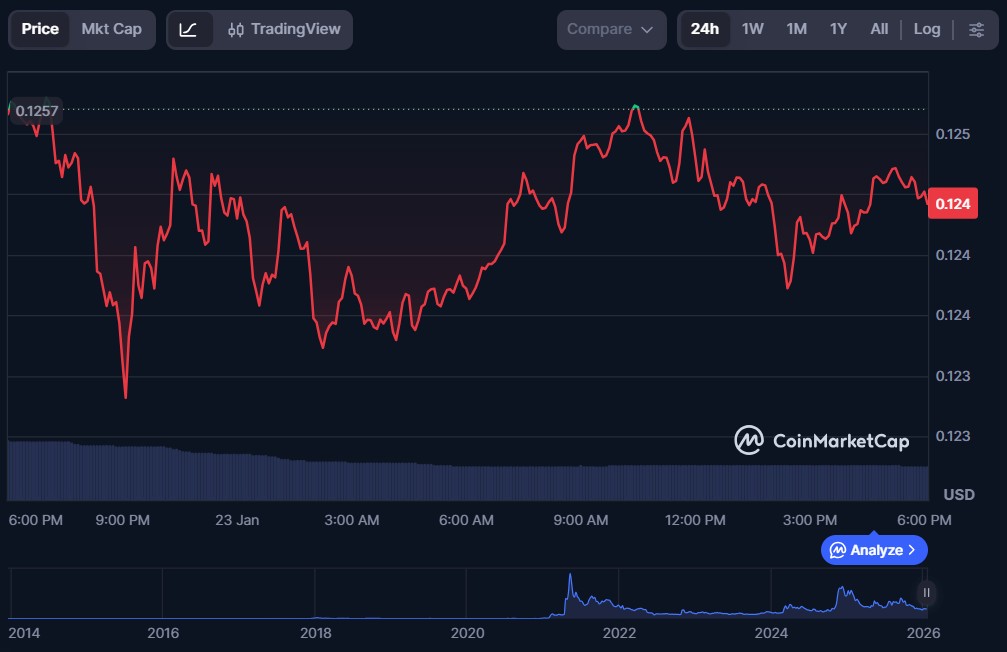This screenshot has width=1007, height=652.
Task: Click the 0.1257 opening price label
Action: 34,110
